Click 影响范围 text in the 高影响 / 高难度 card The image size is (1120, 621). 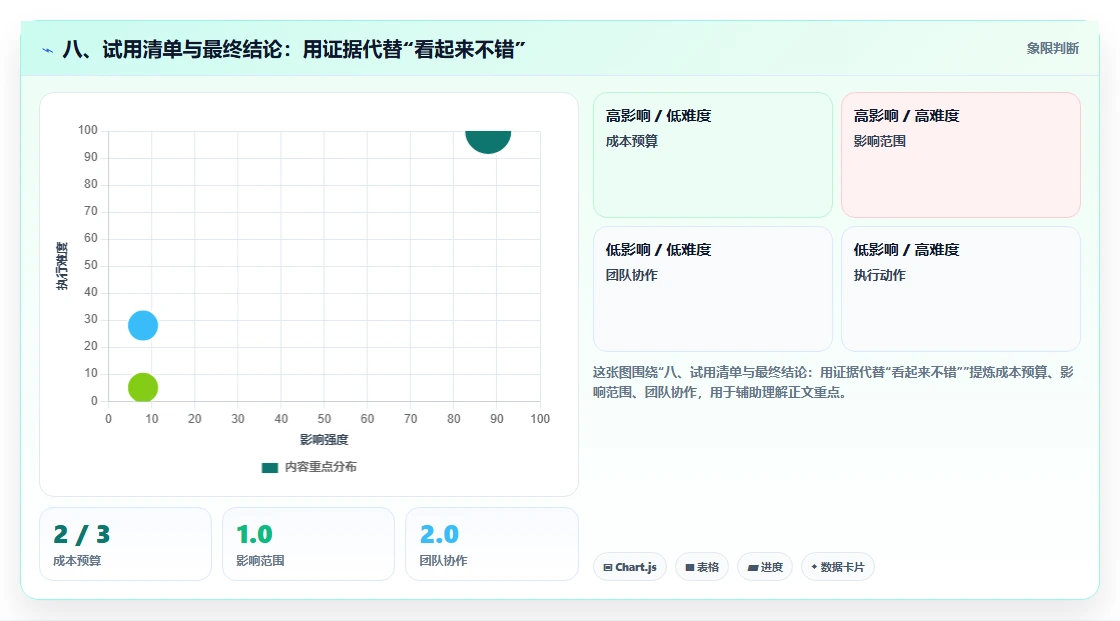click(x=880, y=141)
